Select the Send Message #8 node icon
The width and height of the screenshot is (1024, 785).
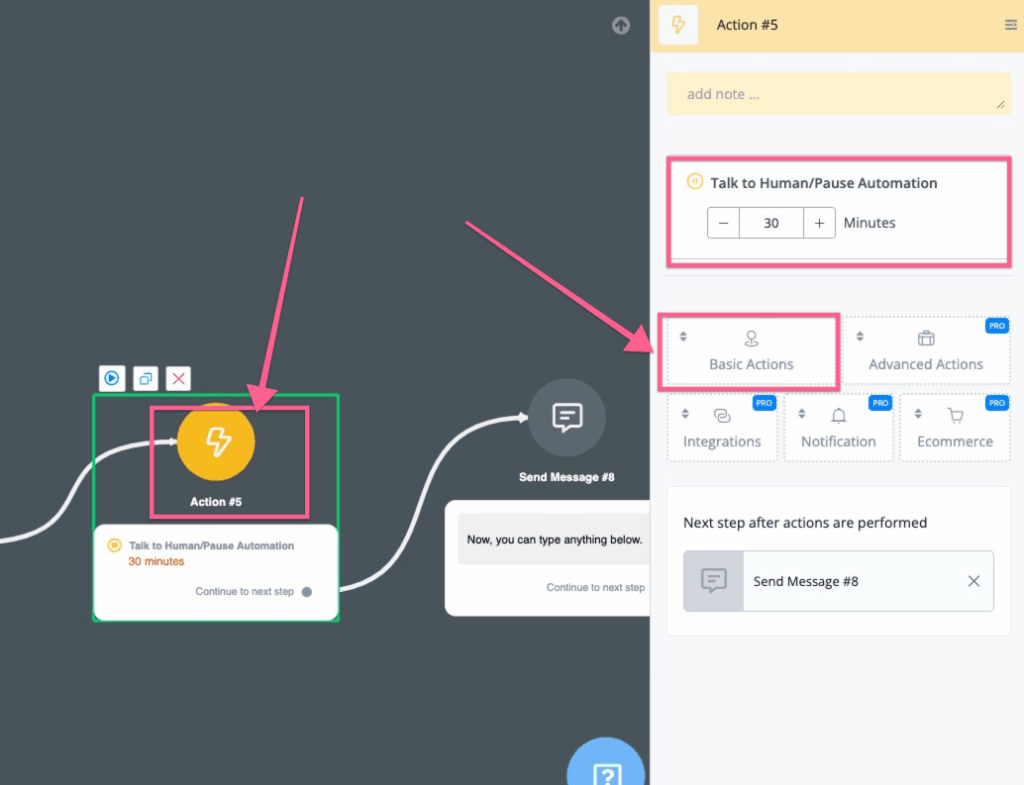567,418
